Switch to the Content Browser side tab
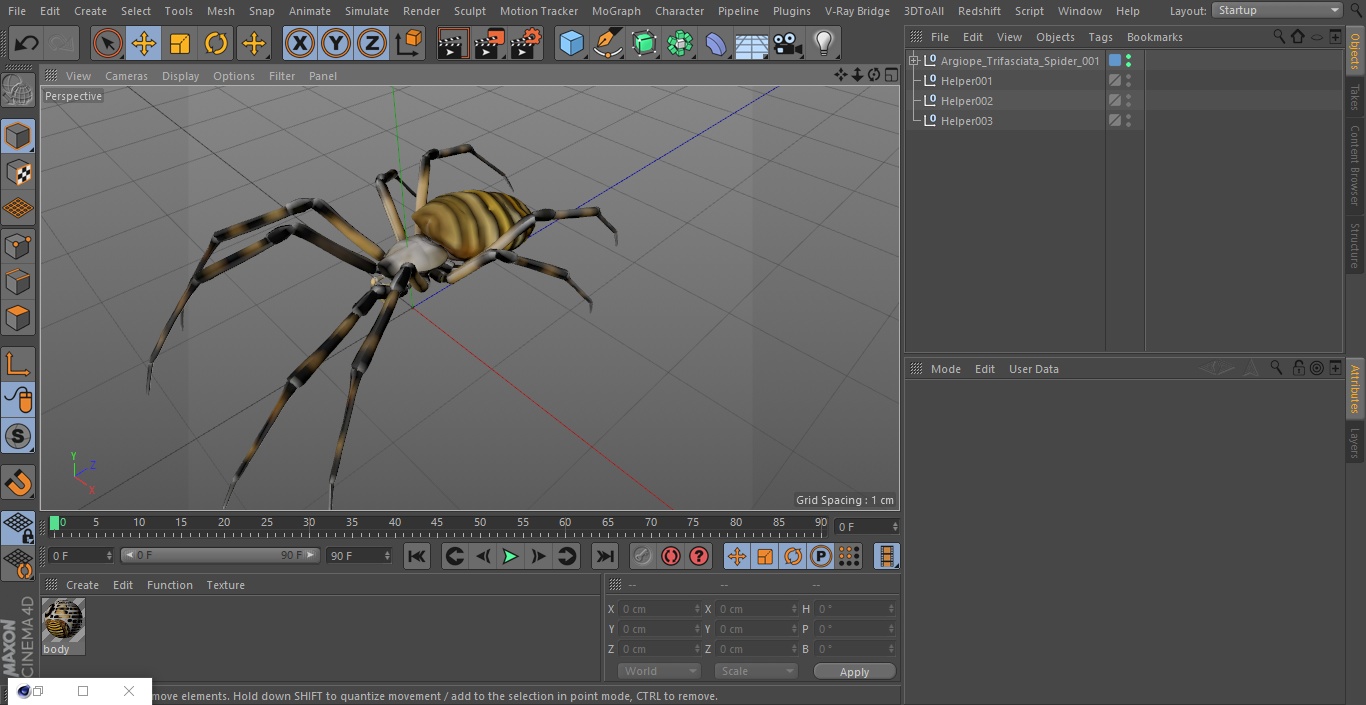The image size is (1366, 705). pyautogui.click(x=1355, y=165)
